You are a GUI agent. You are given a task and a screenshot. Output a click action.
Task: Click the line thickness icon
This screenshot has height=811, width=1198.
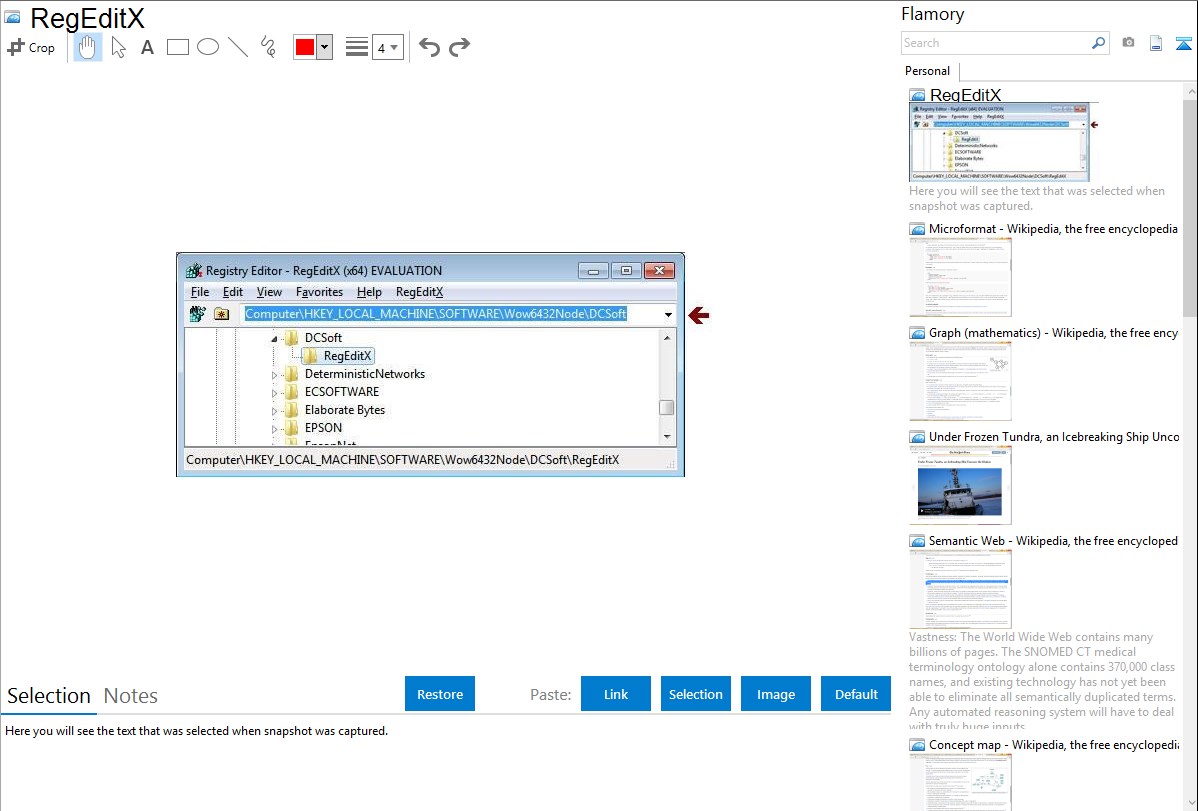pyautogui.click(x=357, y=47)
